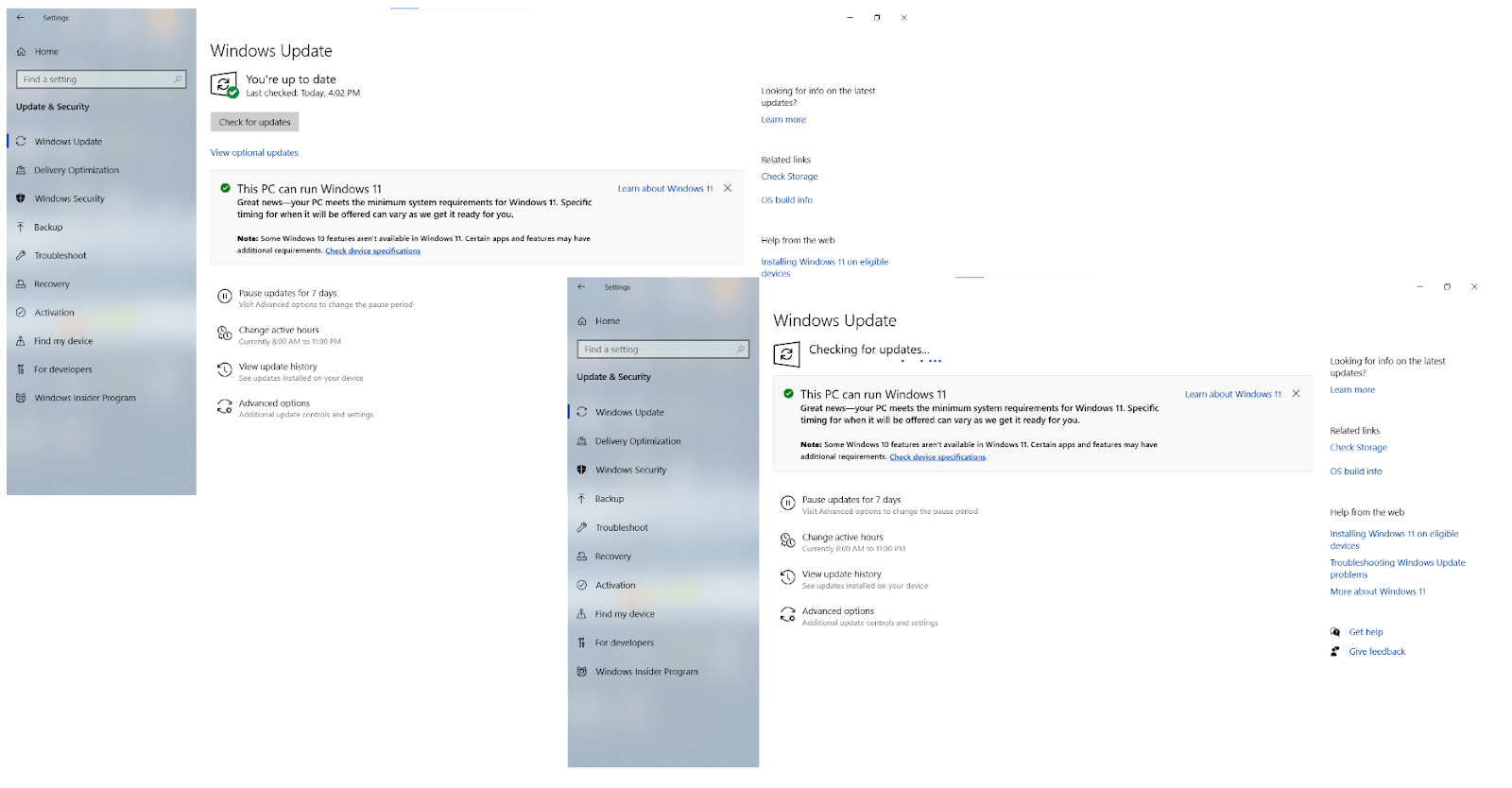Open Troubleshoot in upper-left sidebar
The image size is (1512, 788).
pos(60,255)
